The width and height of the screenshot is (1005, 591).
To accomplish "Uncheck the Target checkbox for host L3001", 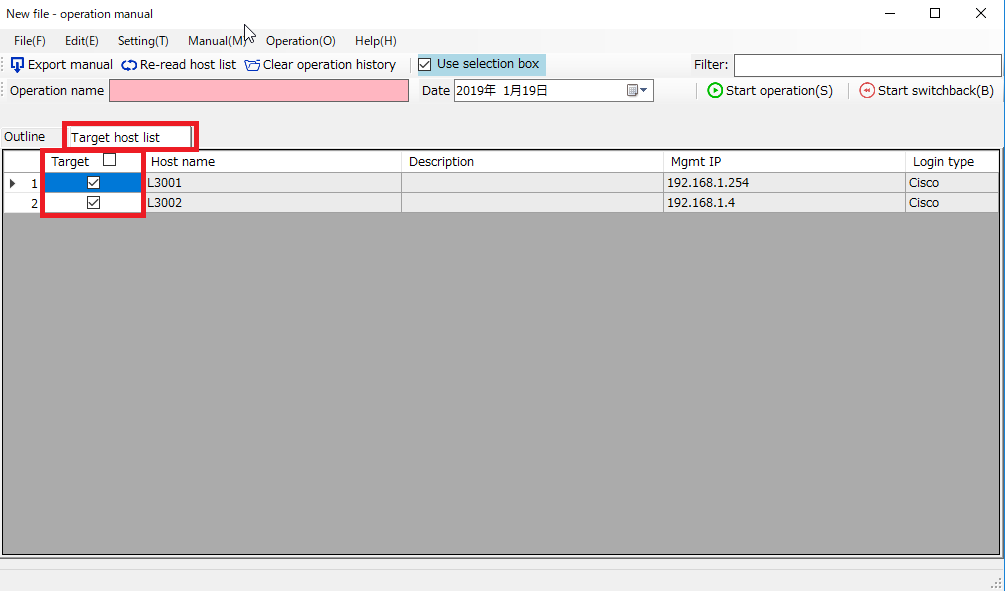I will pyautogui.click(x=94, y=183).
